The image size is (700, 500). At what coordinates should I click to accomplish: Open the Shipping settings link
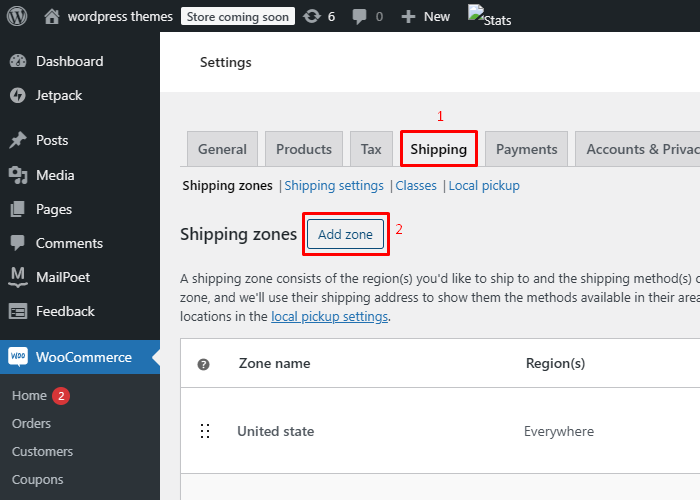tap(334, 185)
